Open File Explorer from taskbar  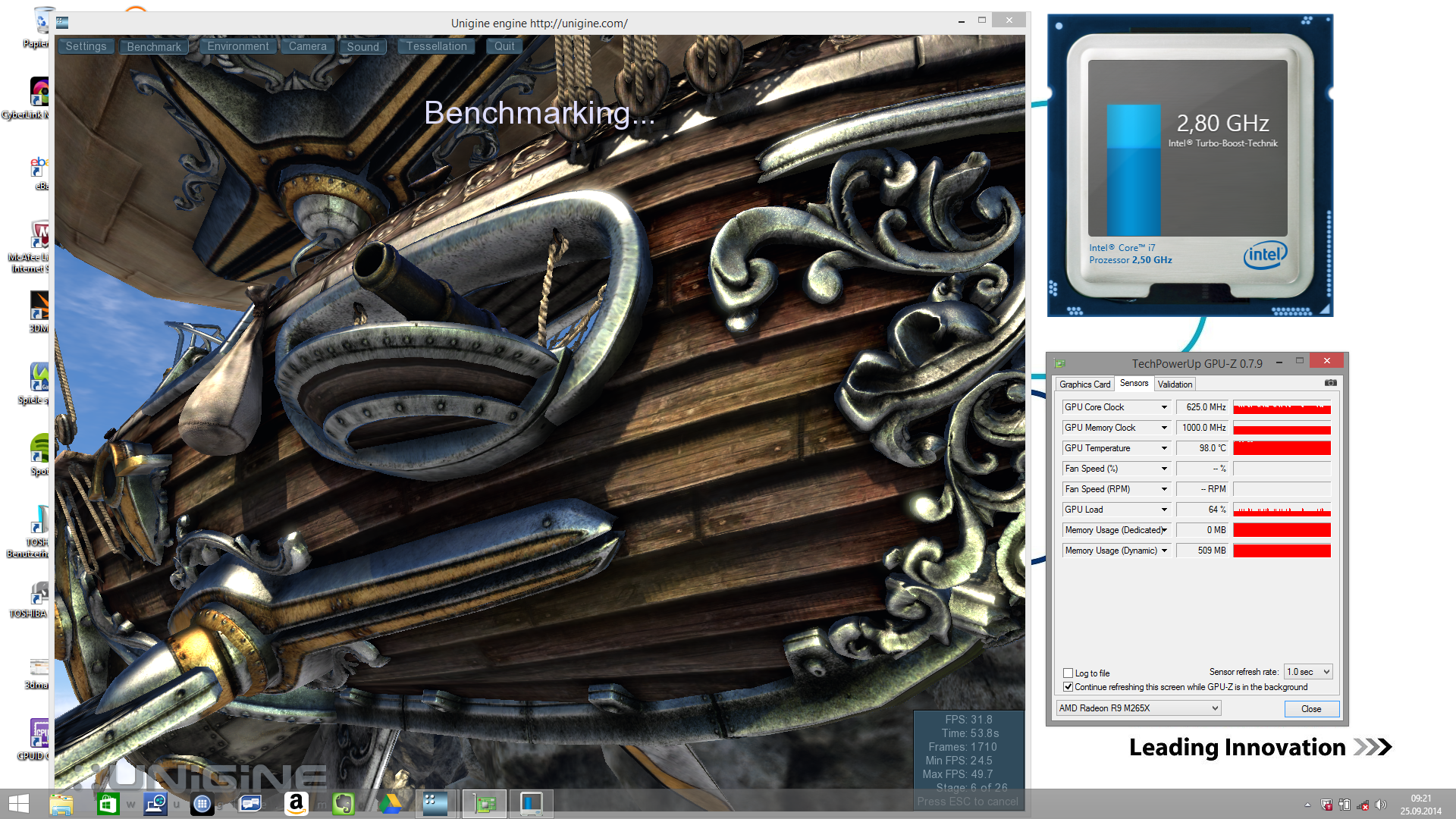coord(61,804)
